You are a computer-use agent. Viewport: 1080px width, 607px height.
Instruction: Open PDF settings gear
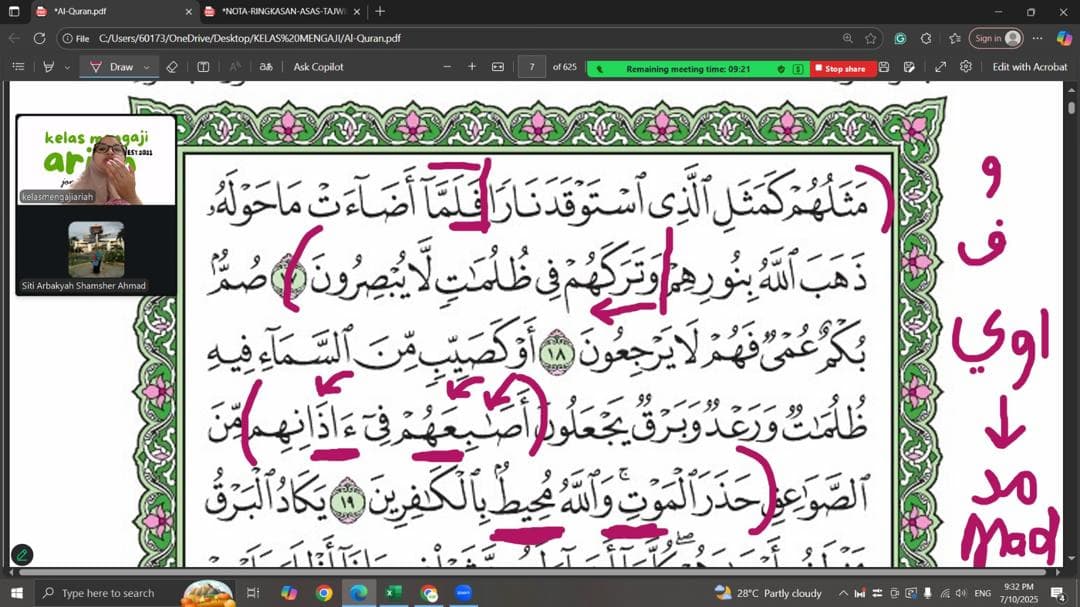[x=966, y=67]
